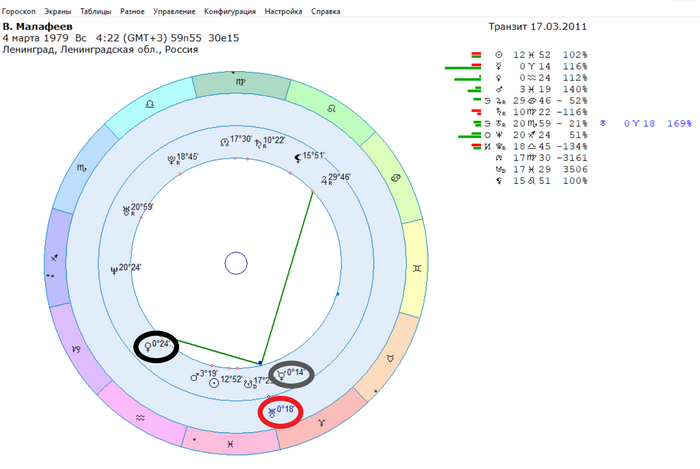Select Venus glyph at 0°24' in chart
Screen dimensions: 700x469
point(148,346)
